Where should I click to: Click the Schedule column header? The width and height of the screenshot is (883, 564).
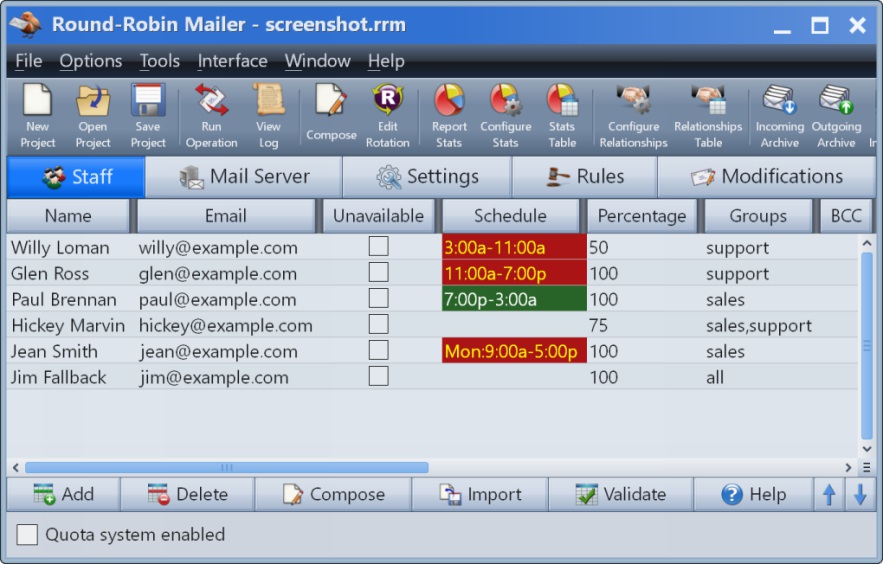510,216
